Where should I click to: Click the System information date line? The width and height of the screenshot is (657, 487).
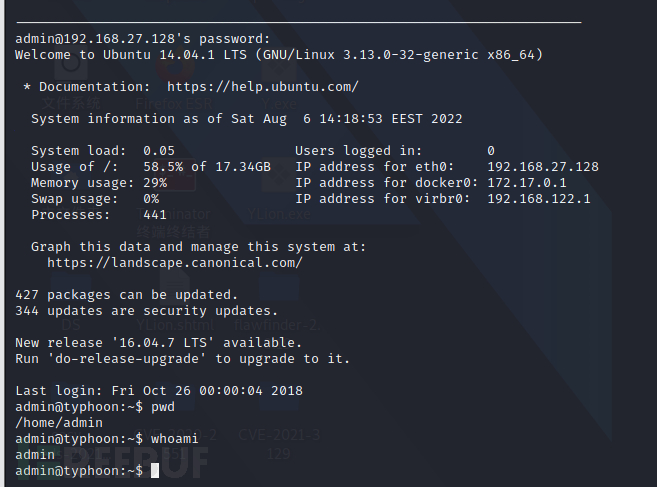pyautogui.click(x=247, y=119)
